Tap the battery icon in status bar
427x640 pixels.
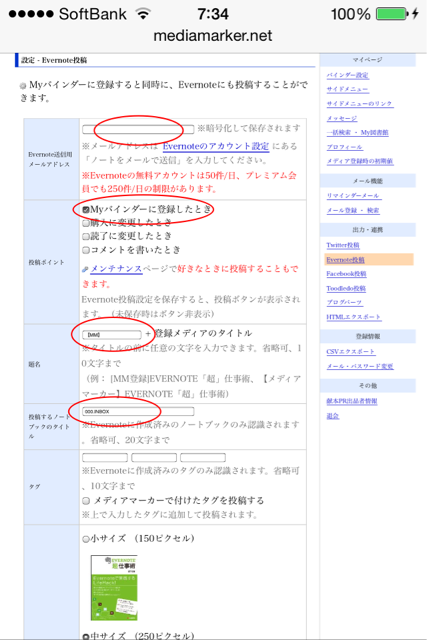[392, 14]
